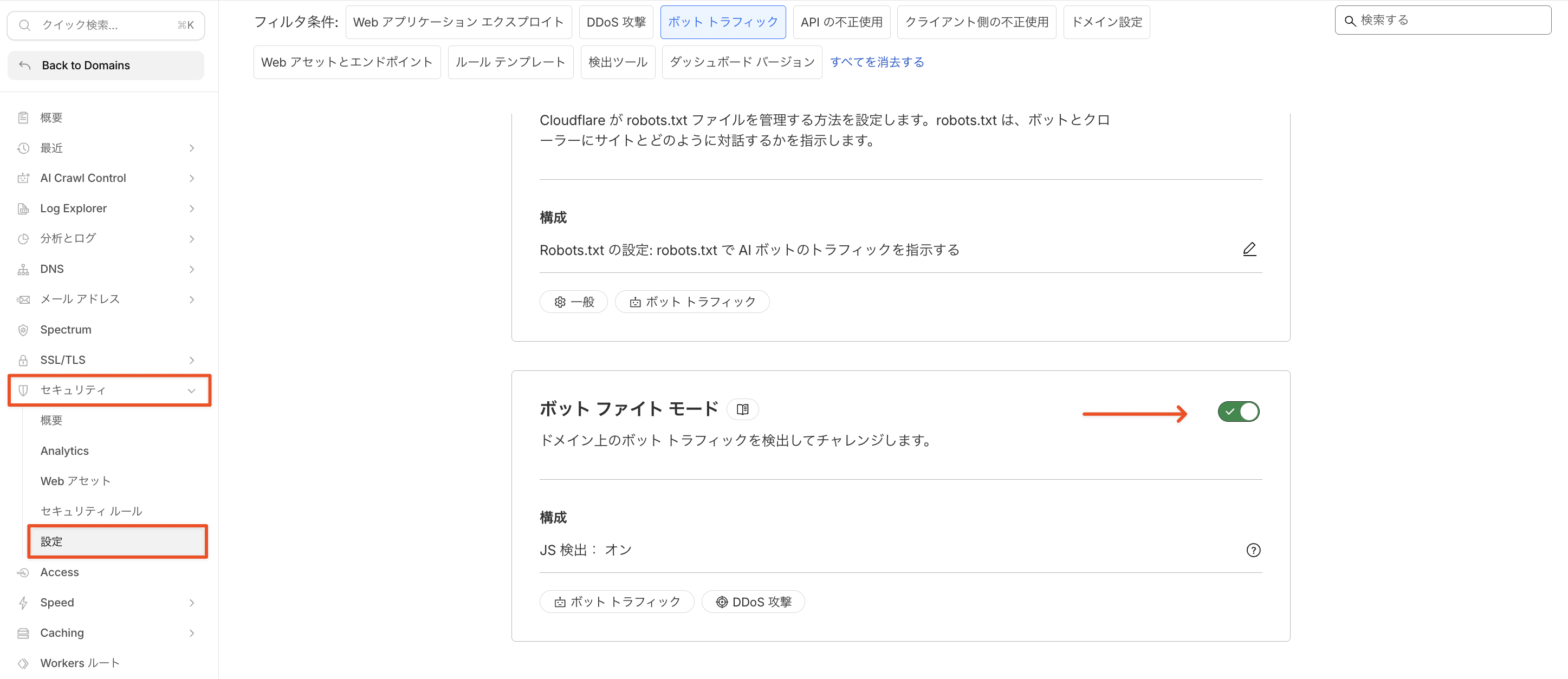Click the shield icon next to セキュリティ
Screen dimensions: 1568x679
[23, 390]
